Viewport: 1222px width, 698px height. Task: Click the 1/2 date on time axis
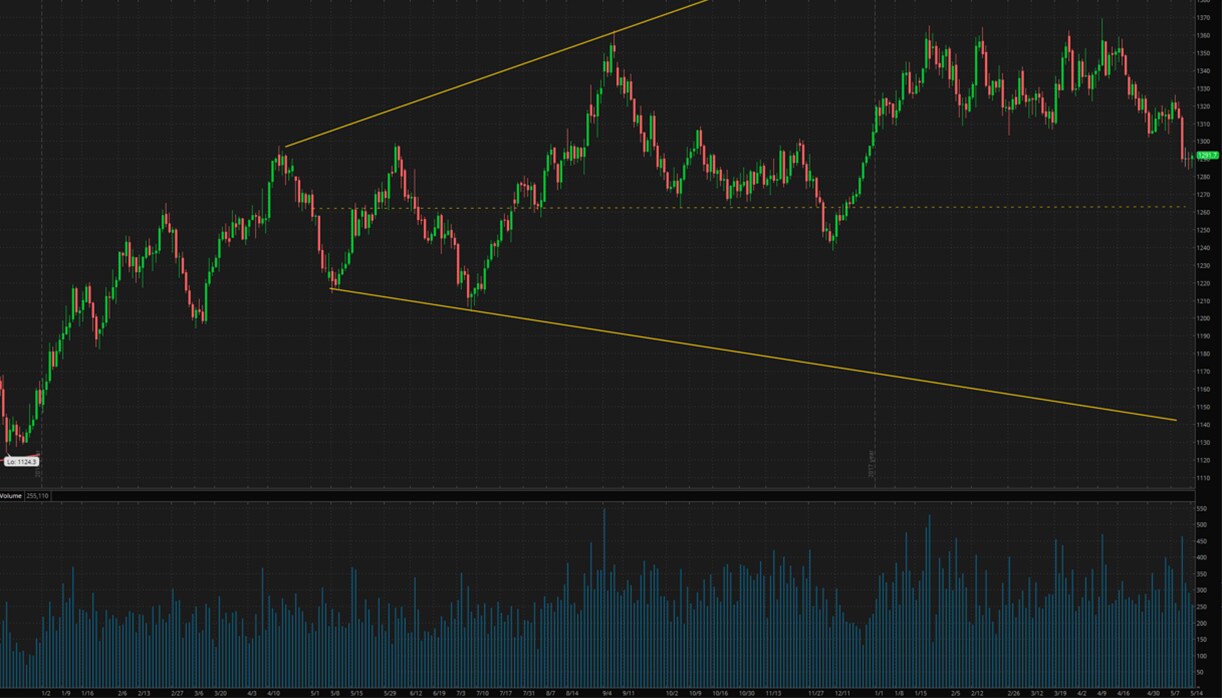click(46, 692)
